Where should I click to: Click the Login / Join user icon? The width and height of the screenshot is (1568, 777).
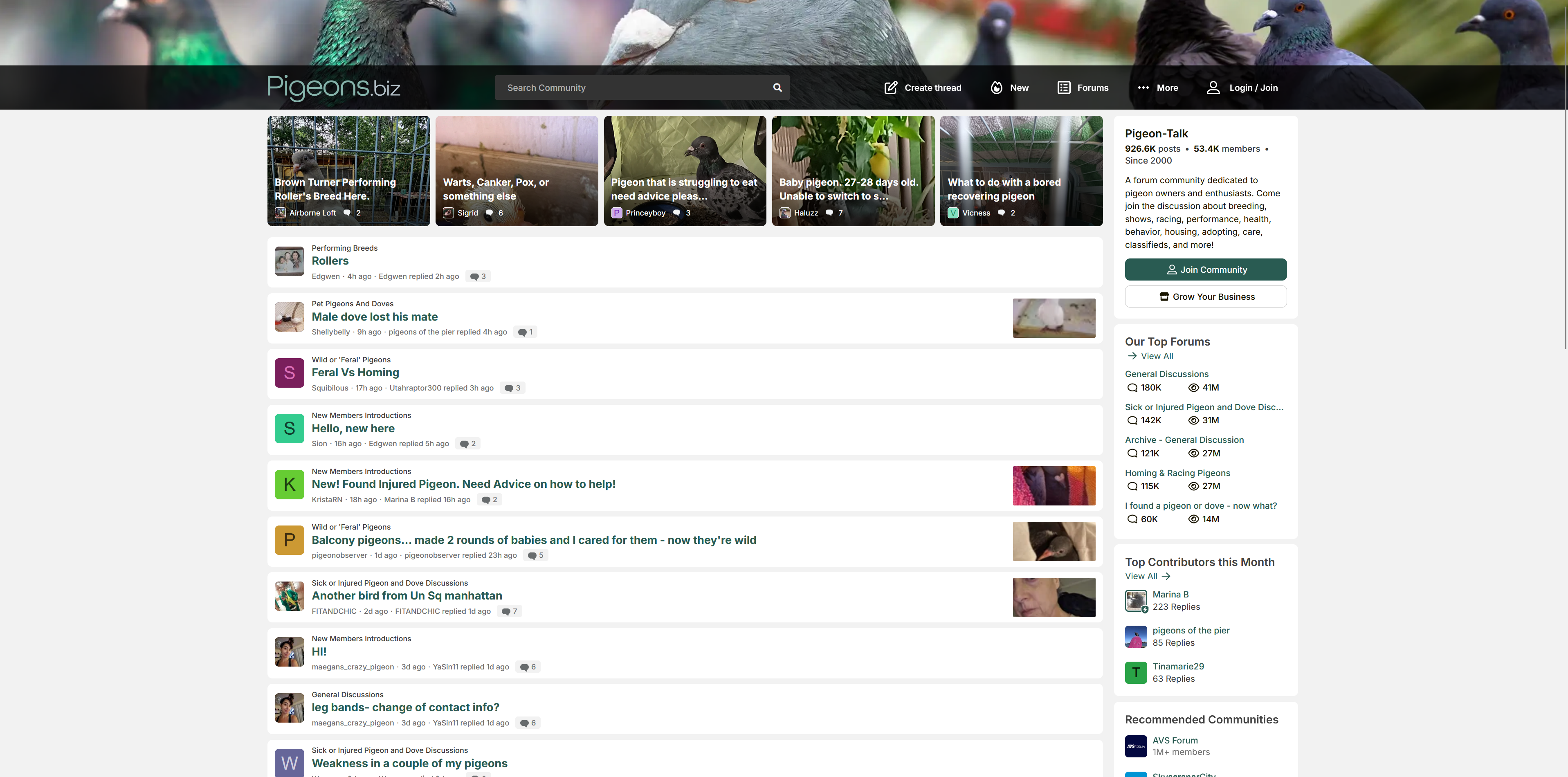point(1213,88)
